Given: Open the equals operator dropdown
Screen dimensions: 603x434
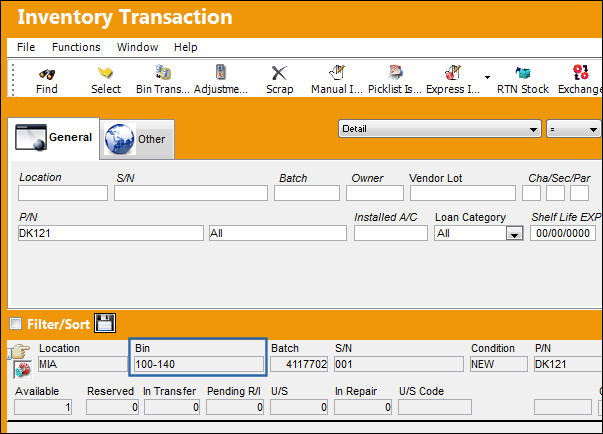Looking at the screenshot, I should coord(573,129).
